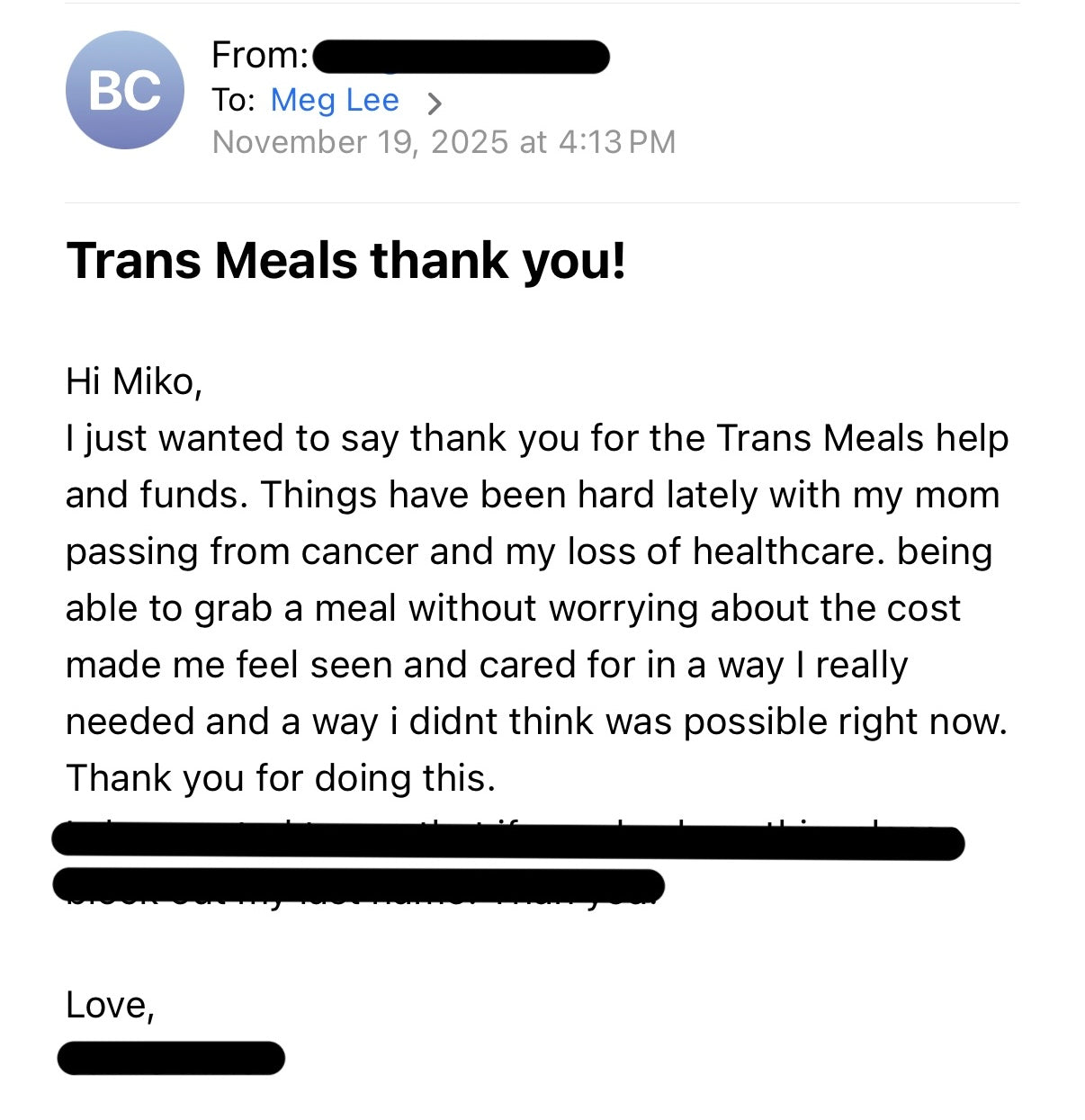1085x1120 pixels.
Task: Click the November 19, 2025 timestamp
Action: [444, 142]
